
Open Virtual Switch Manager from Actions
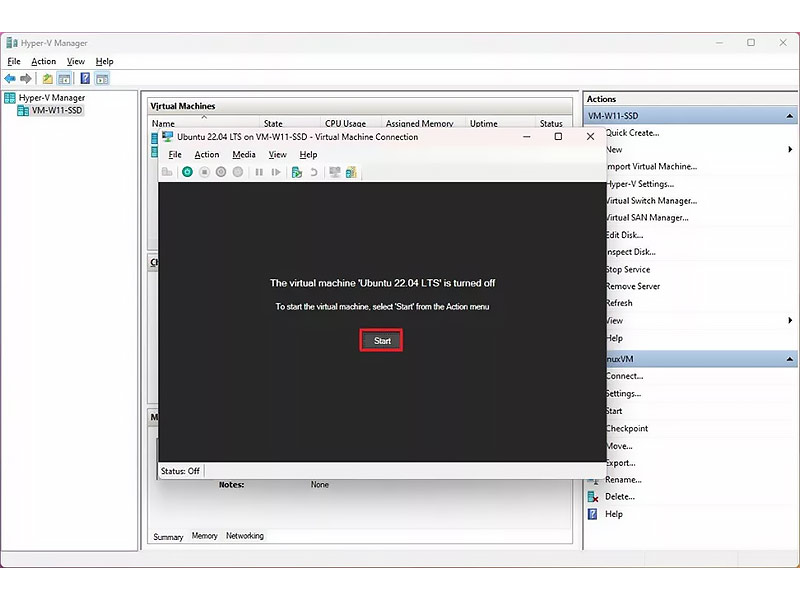(651, 201)
